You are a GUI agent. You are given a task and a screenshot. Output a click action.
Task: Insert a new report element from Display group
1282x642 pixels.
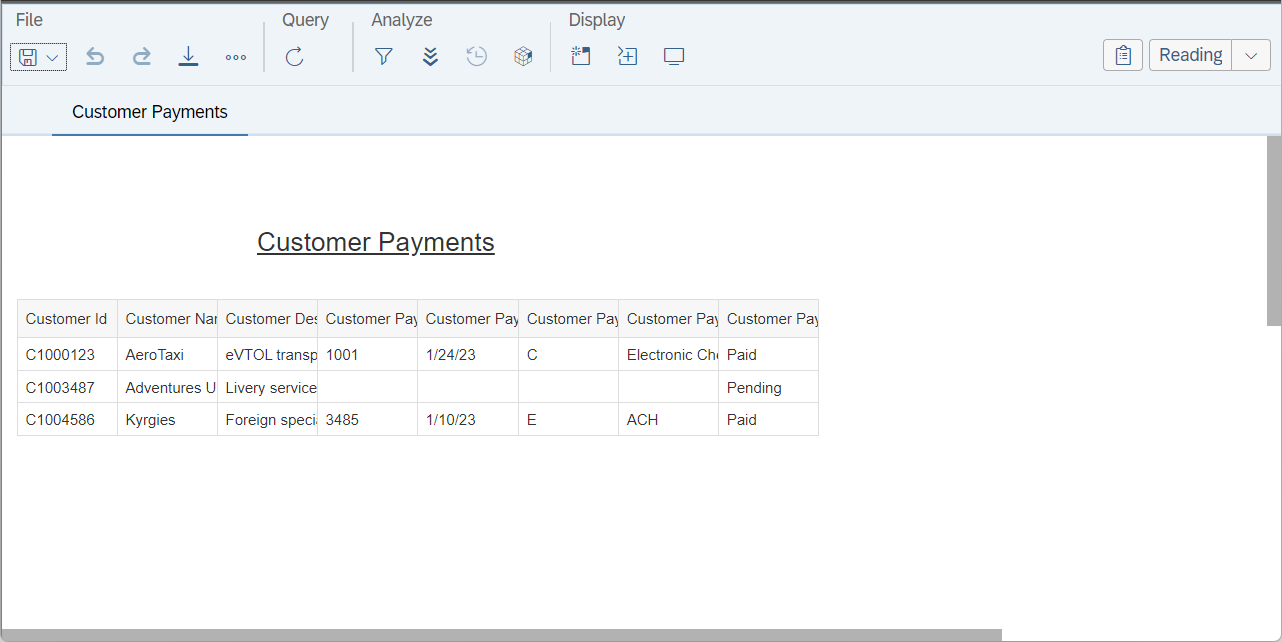point(581,56)
